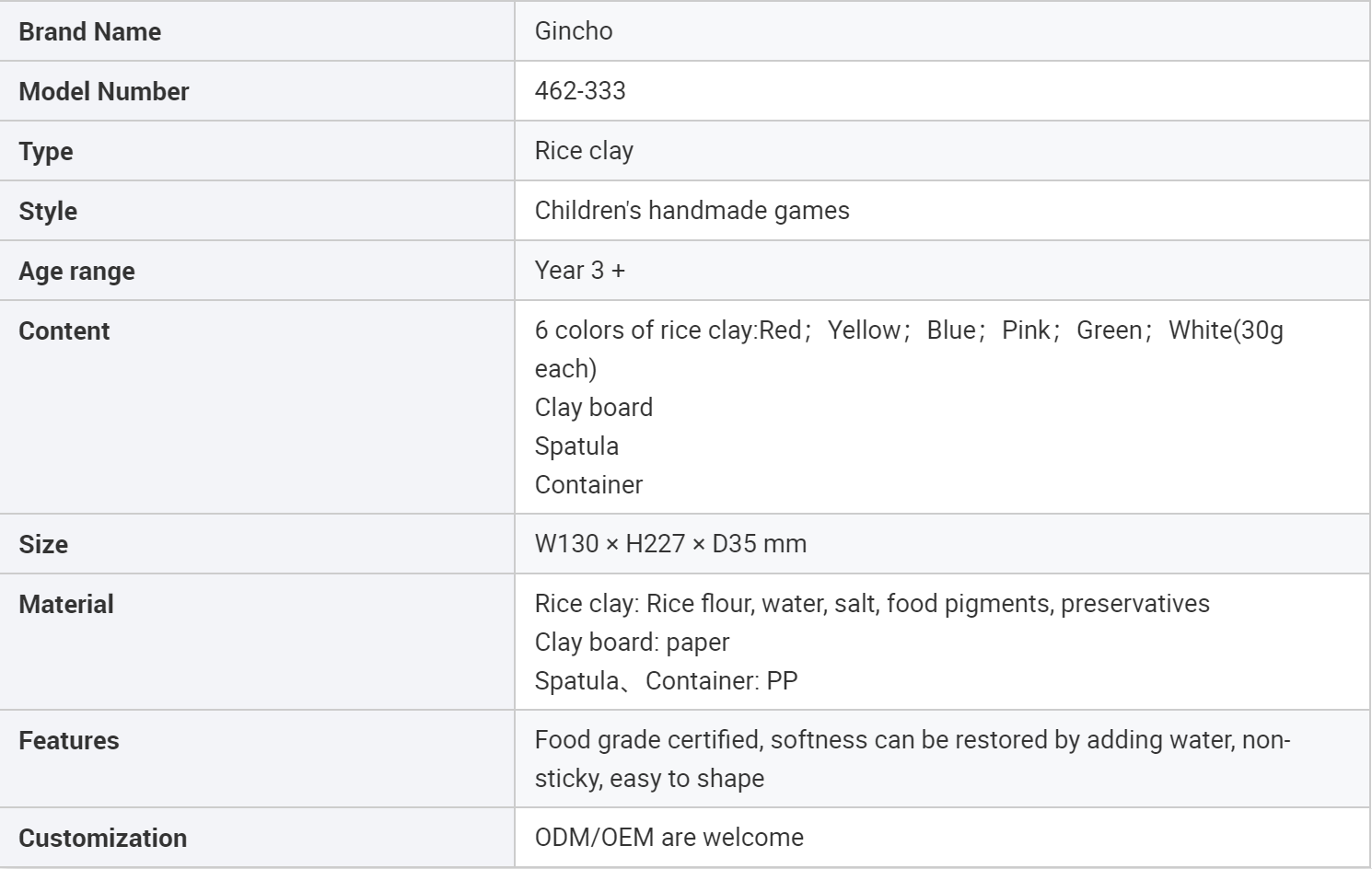Select the Gincho brand value
Image resolution: width=1372 pixels, height=869 pixels.
pos(574,31)
